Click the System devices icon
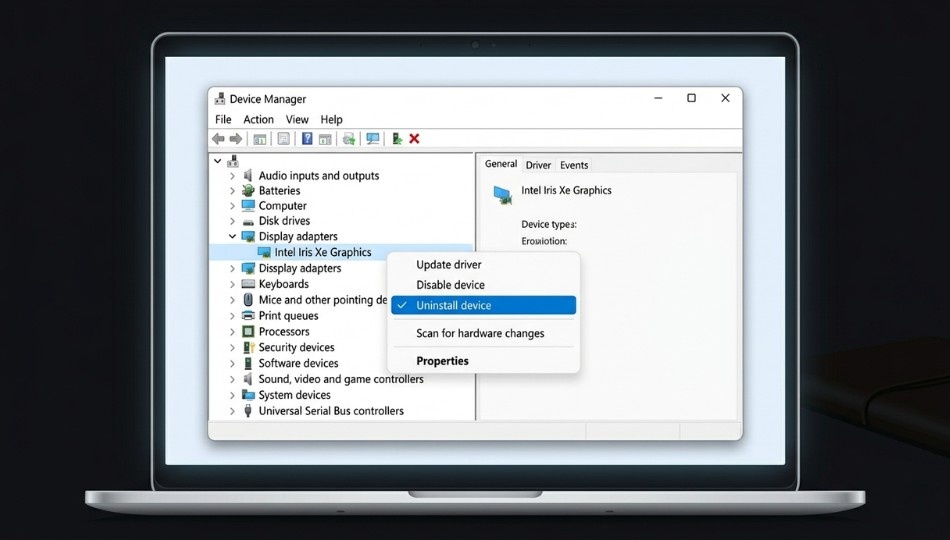Screen dimensions: 950x540 [248, 395]
